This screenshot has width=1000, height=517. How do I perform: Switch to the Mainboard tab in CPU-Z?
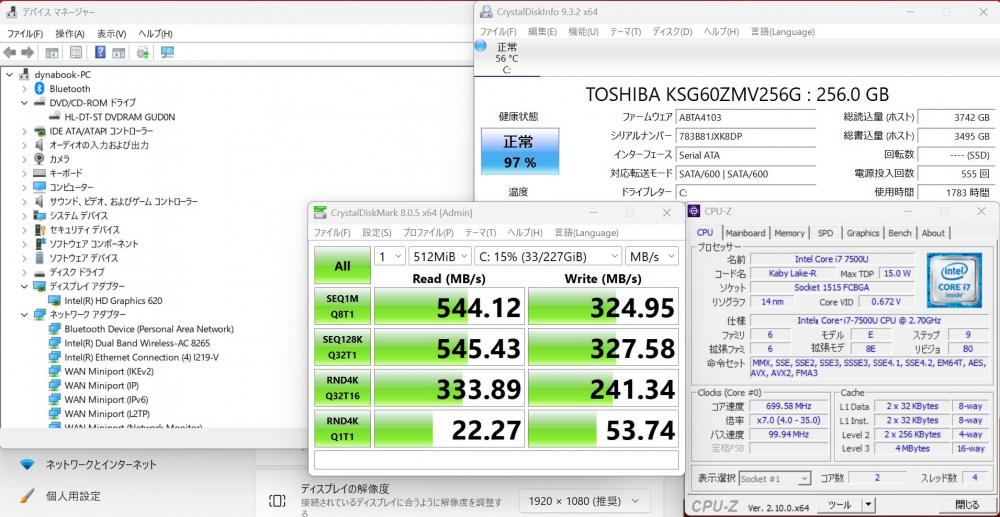(745, 233)
